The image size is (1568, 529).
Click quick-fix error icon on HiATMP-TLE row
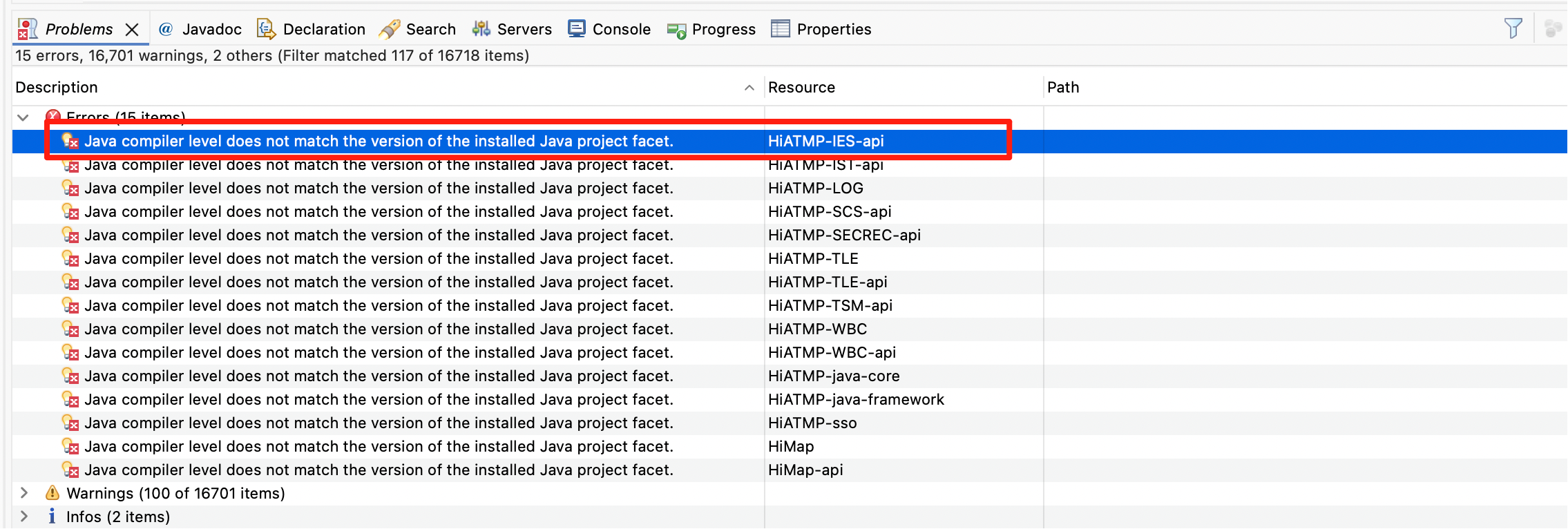pyautogui.click(x=70, y=258)
